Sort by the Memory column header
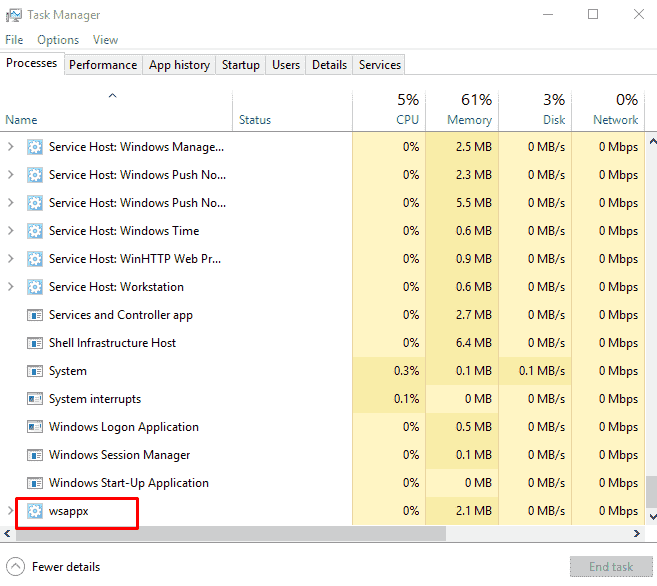The image size is (657, 586). [x=462, y=110]
